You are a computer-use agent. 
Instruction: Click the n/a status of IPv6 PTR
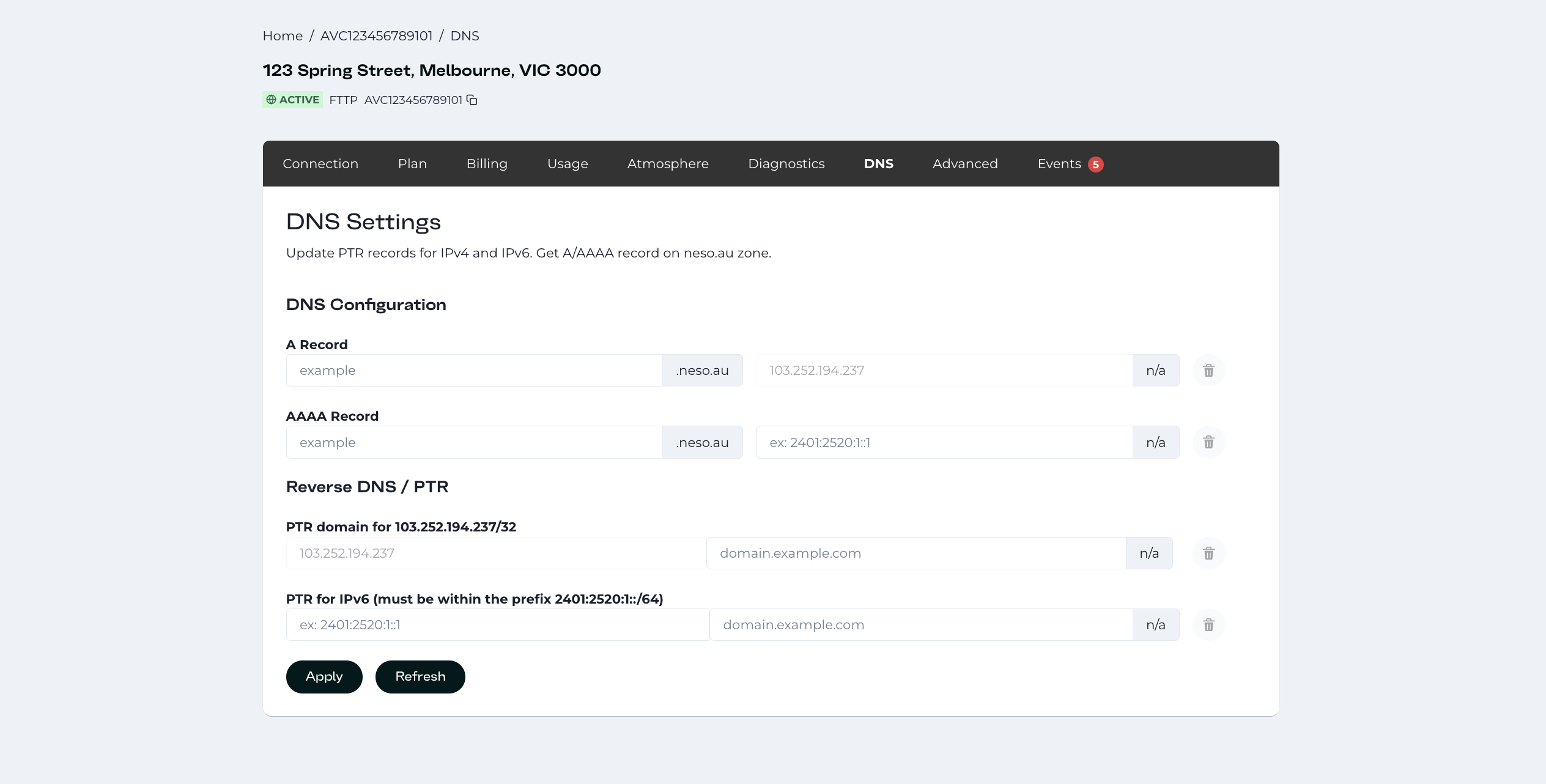tap(1156, 625)
